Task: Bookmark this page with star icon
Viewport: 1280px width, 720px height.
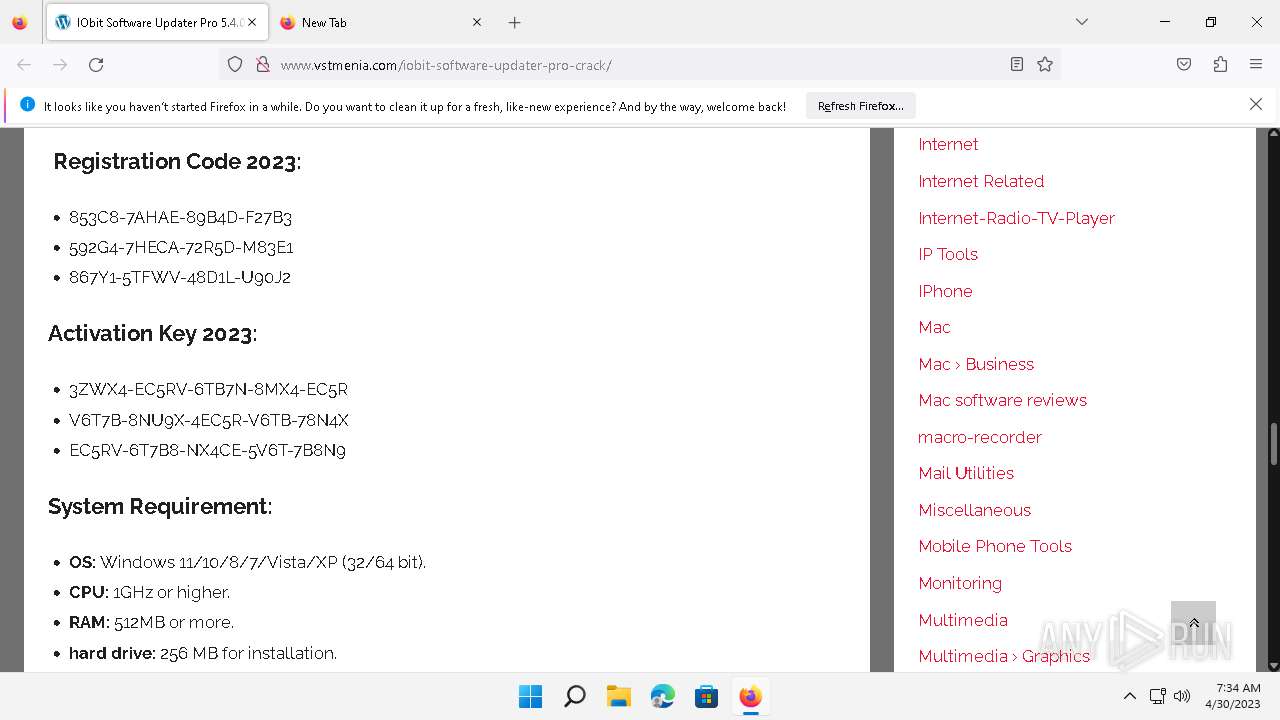Action: coord(1045,64)
